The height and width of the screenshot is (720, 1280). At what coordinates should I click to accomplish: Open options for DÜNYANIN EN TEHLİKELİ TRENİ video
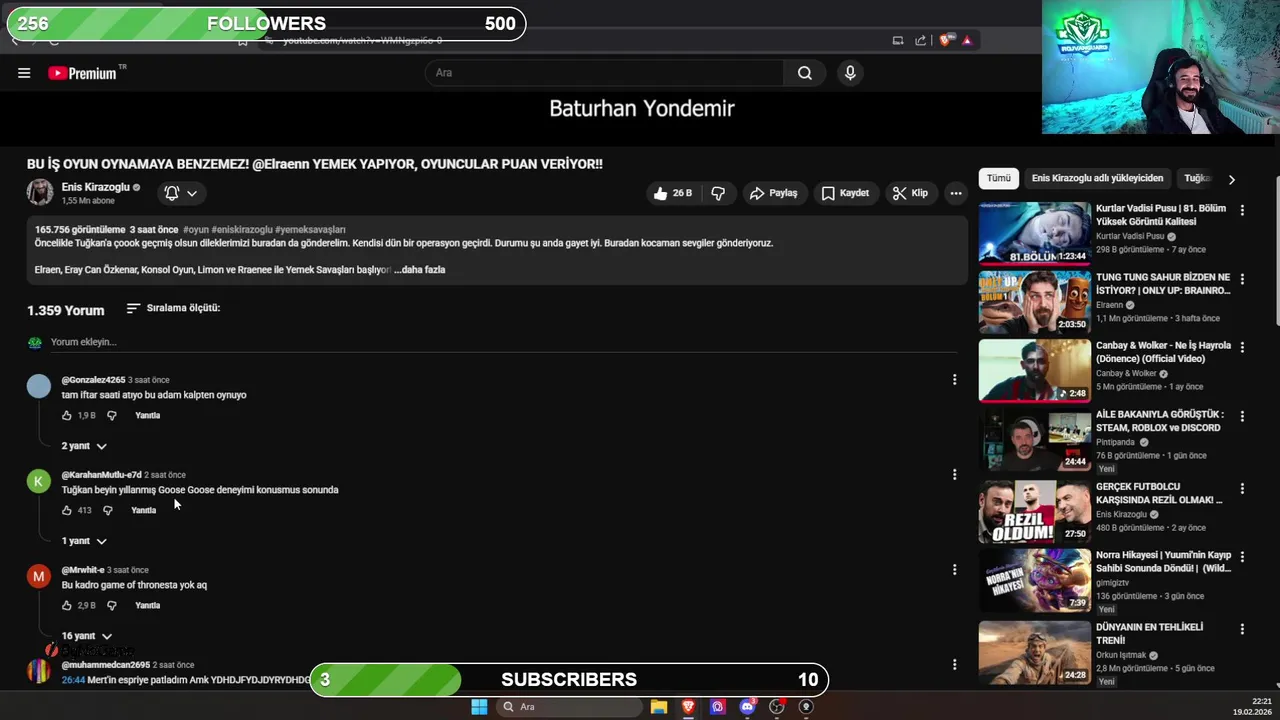pyautogui.click(x=1242, y=629)
